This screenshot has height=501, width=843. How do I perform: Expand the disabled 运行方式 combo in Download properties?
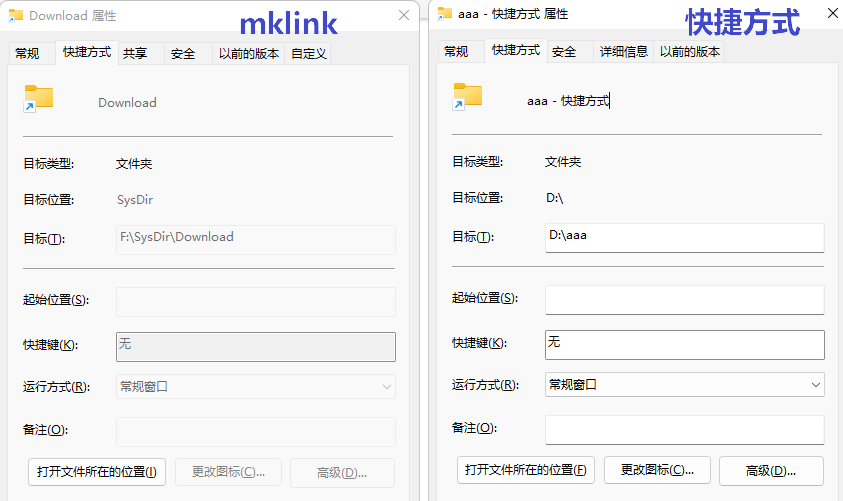pos(256,386)
